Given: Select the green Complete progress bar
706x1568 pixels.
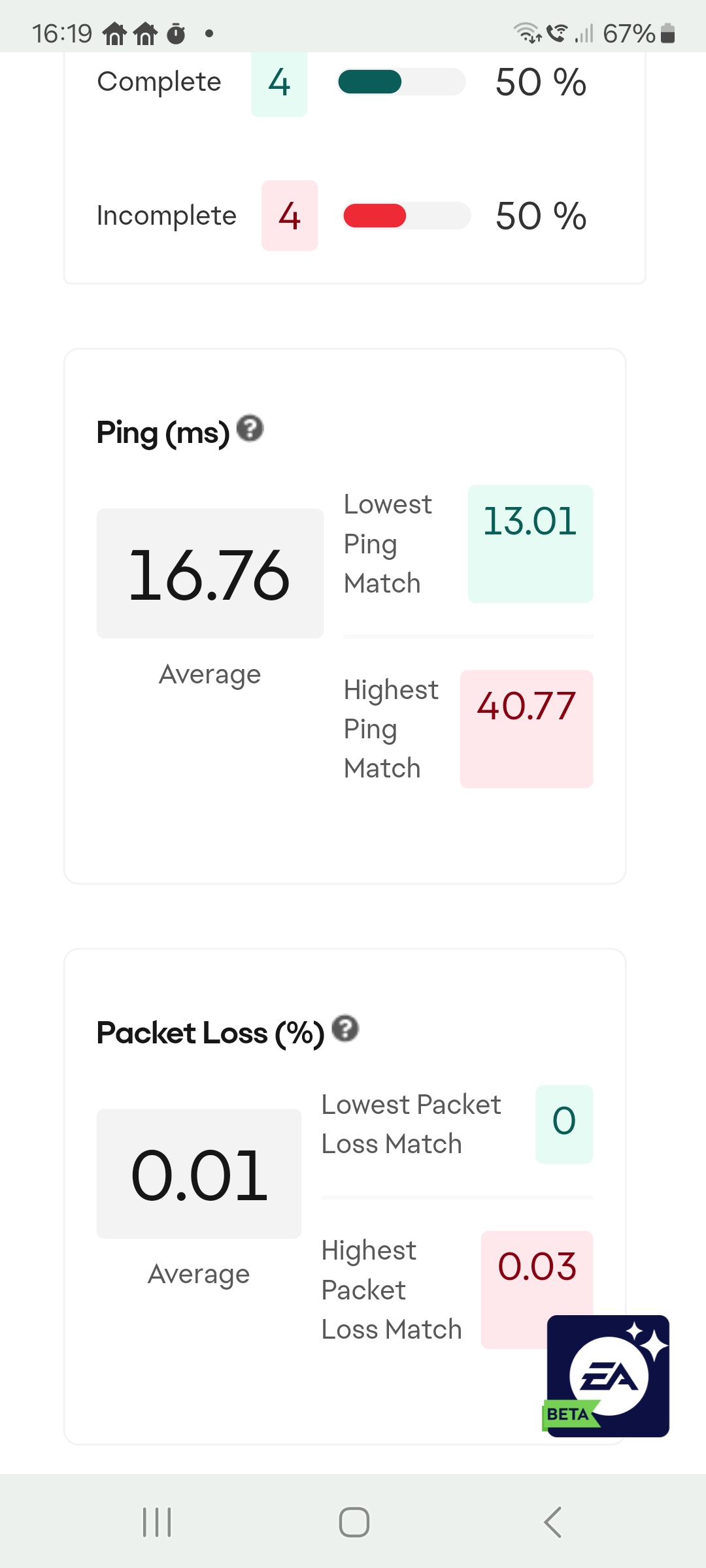Looking at the screenshot, I should (x=401, y=82).
